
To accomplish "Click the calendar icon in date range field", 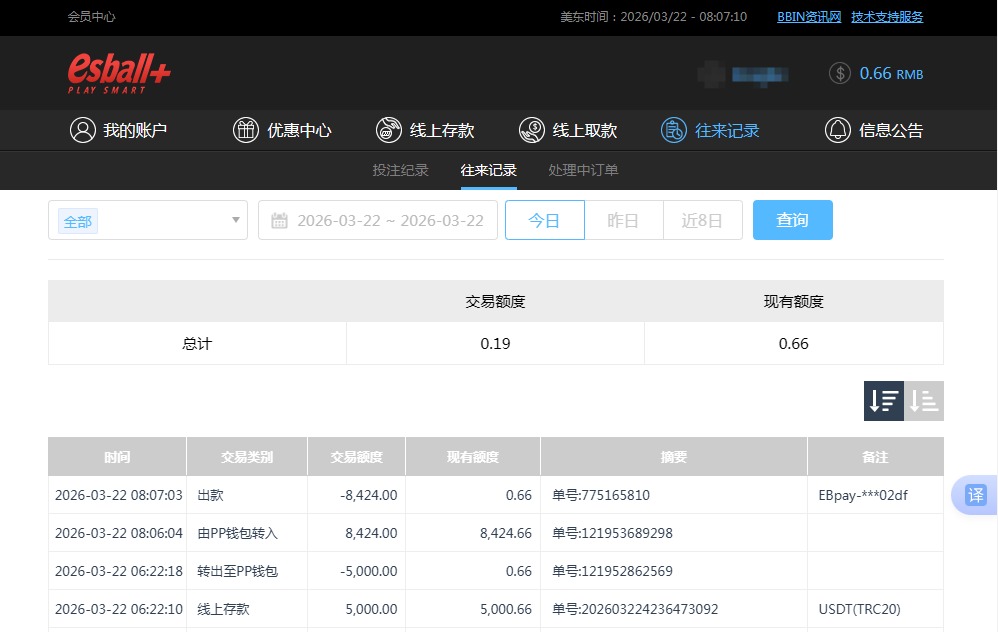I will [280, 220].
